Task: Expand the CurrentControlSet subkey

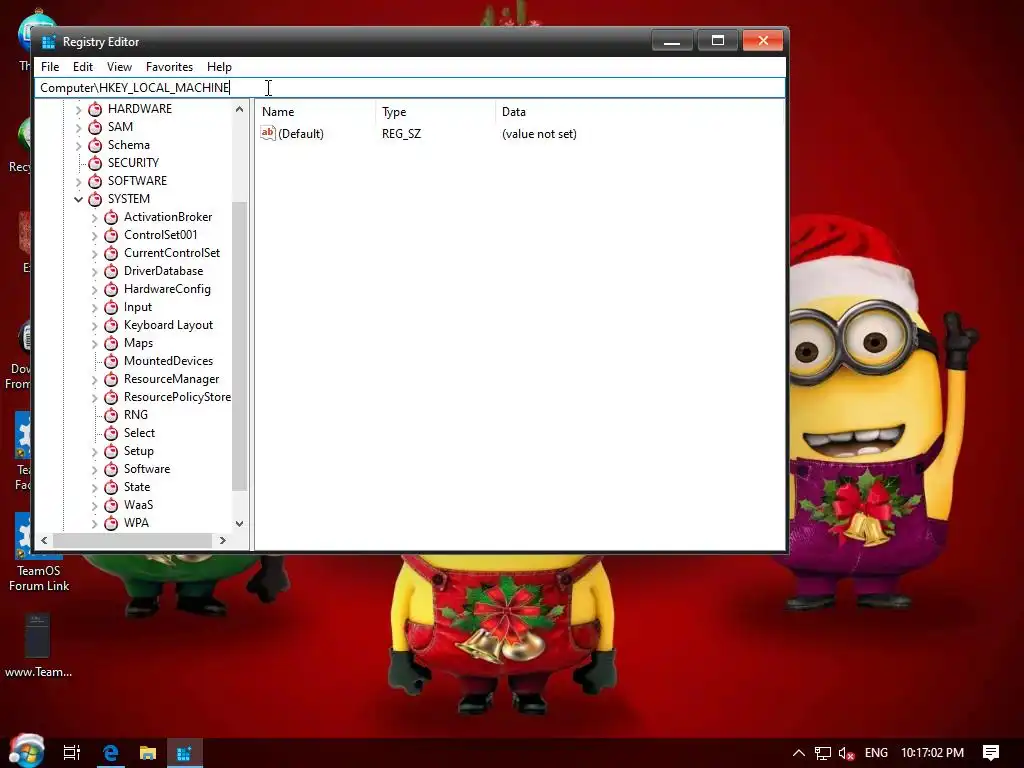Action: pos(95,253)
